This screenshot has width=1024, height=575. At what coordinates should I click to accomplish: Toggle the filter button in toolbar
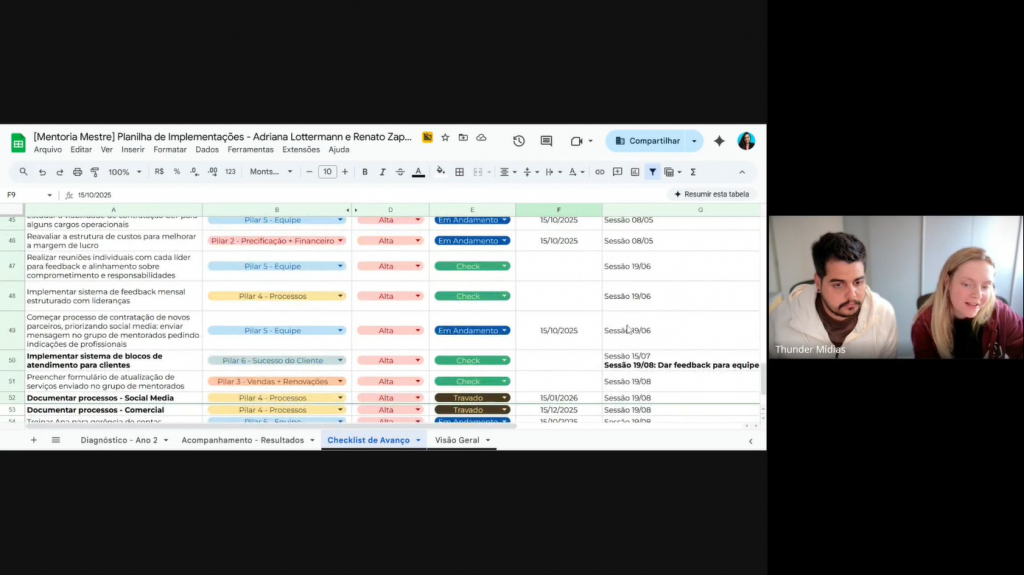[x=652, y=172]
